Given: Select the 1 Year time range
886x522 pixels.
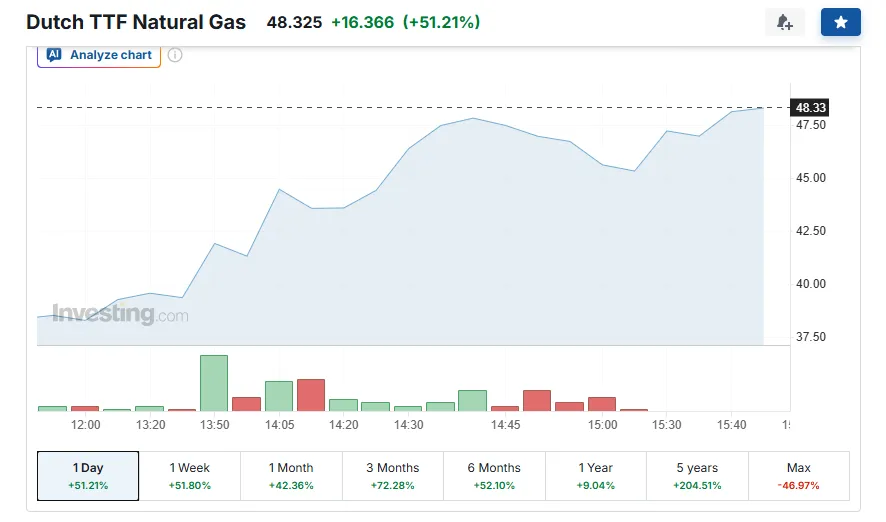Looking at the screenshot, I should click(595, 476).
